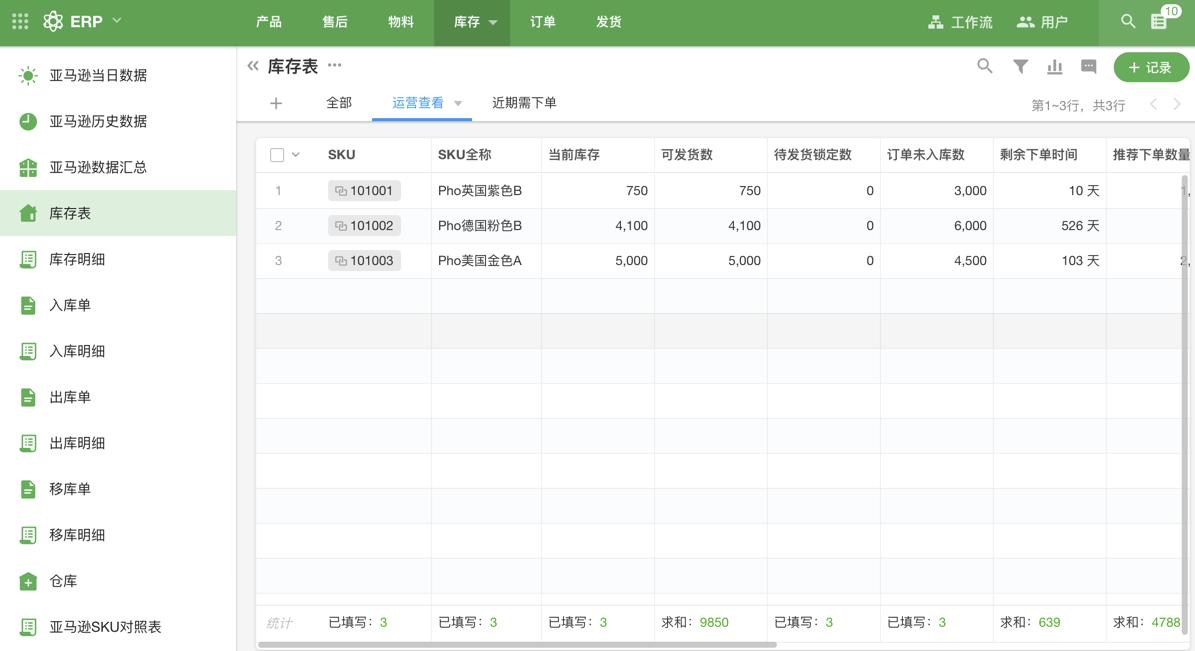
Task: Open the chart statistics icon above the table
Action: point(1054,66)
